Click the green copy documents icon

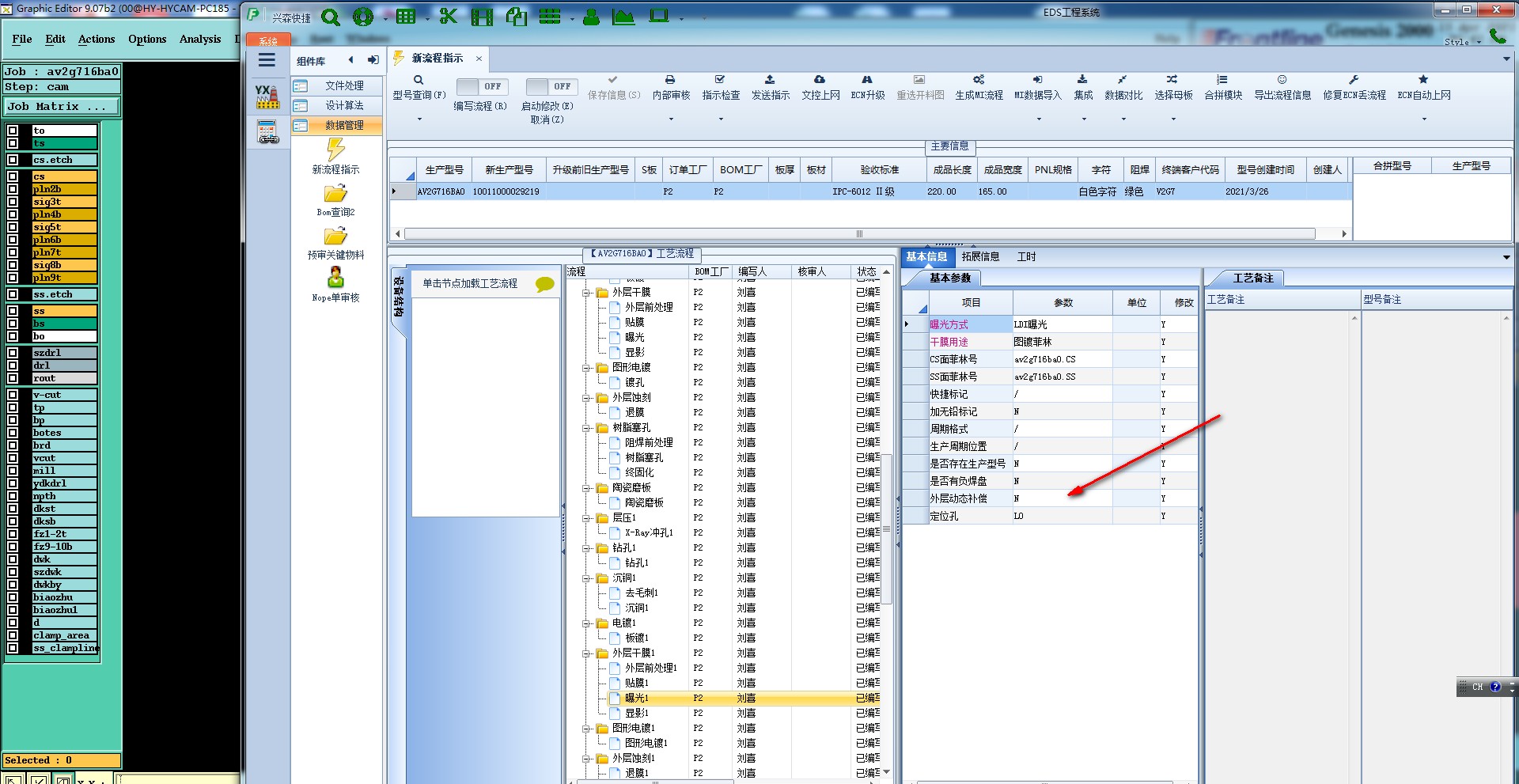pyautogui.click(x=517, y=17)
